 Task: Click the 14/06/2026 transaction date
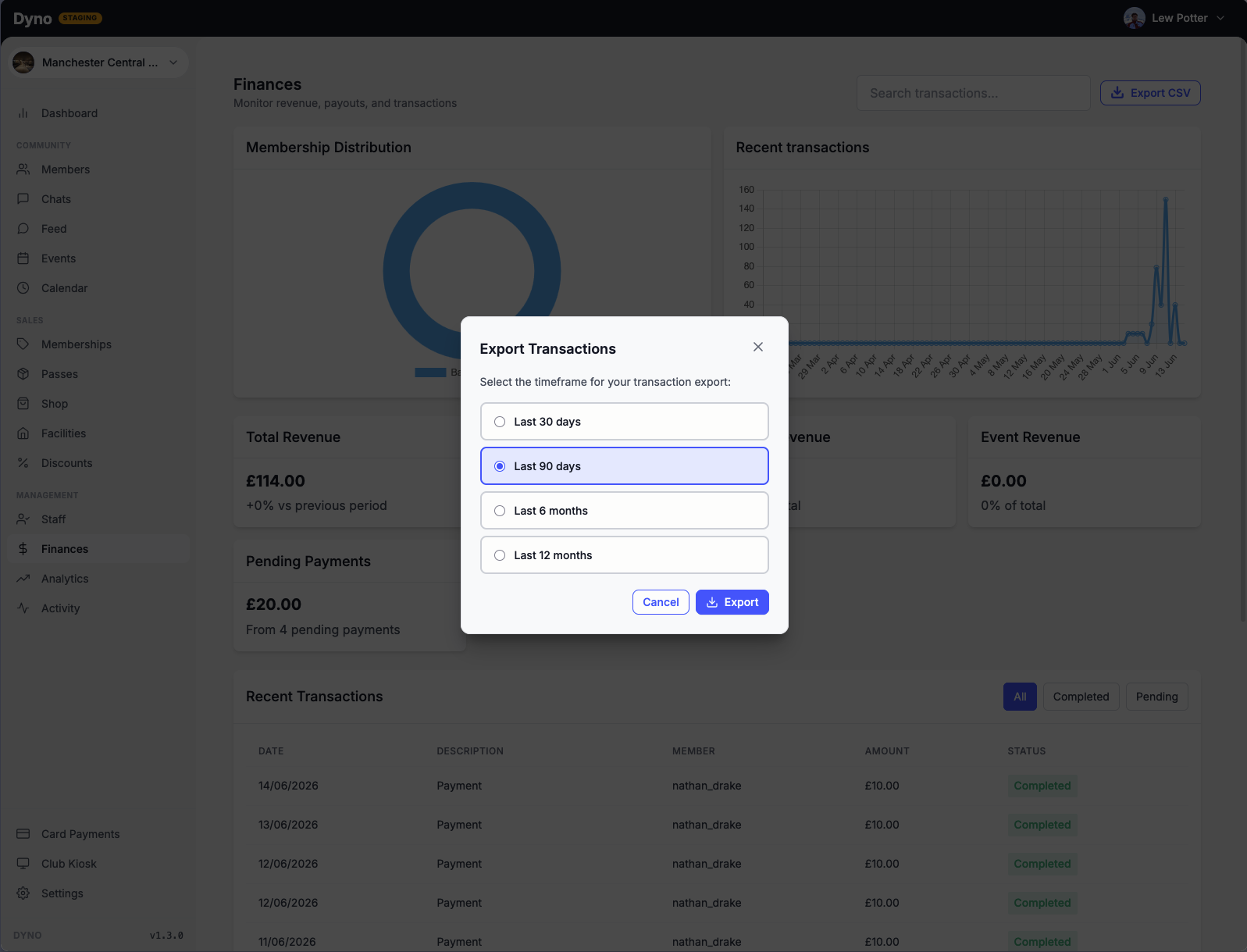(288, 786)
